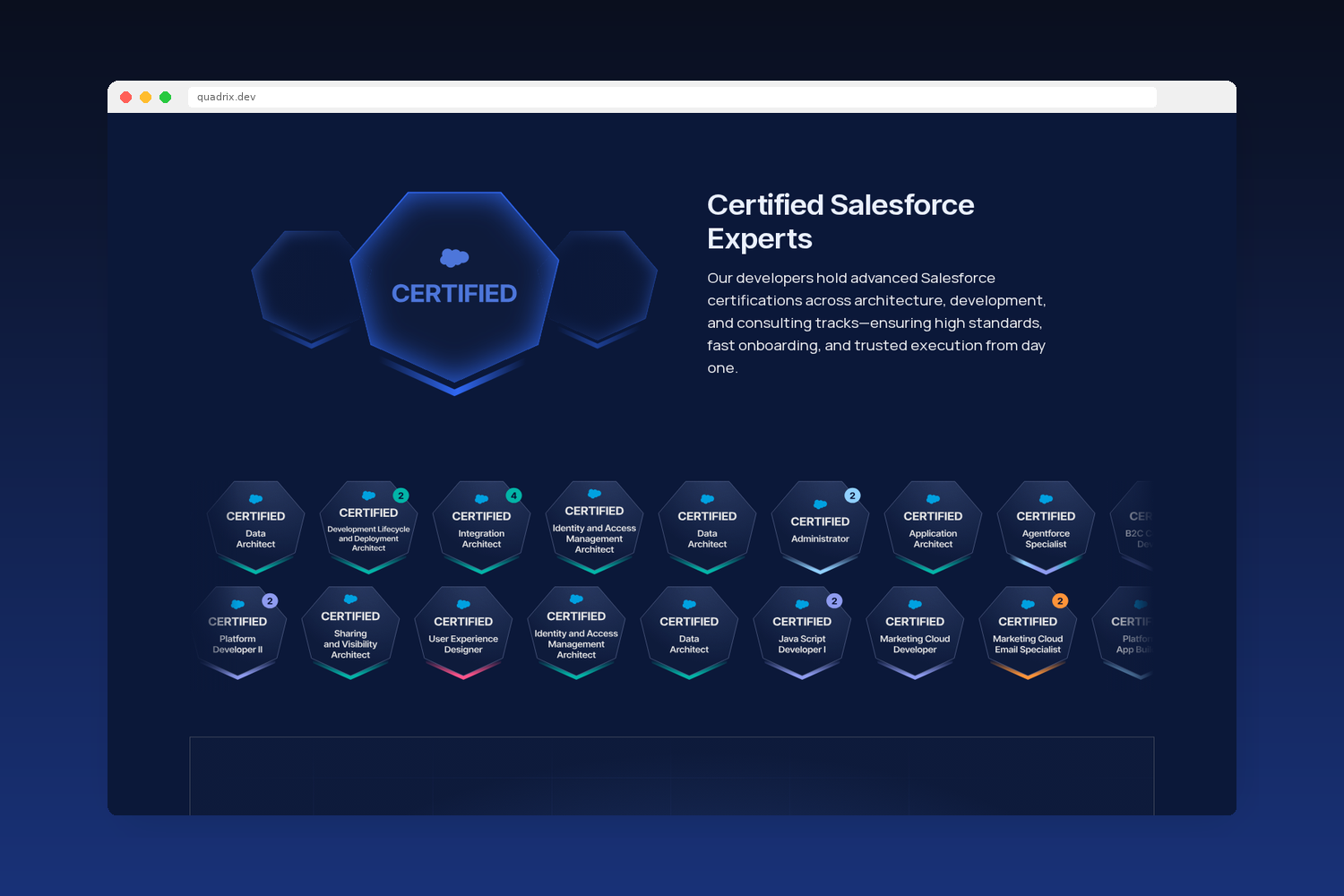This screenshot has height=896, width=1344.
Task: Open Development Lifecycle and Deployment Architect badge
Action: pyautogui.click(x=368, y=528)
